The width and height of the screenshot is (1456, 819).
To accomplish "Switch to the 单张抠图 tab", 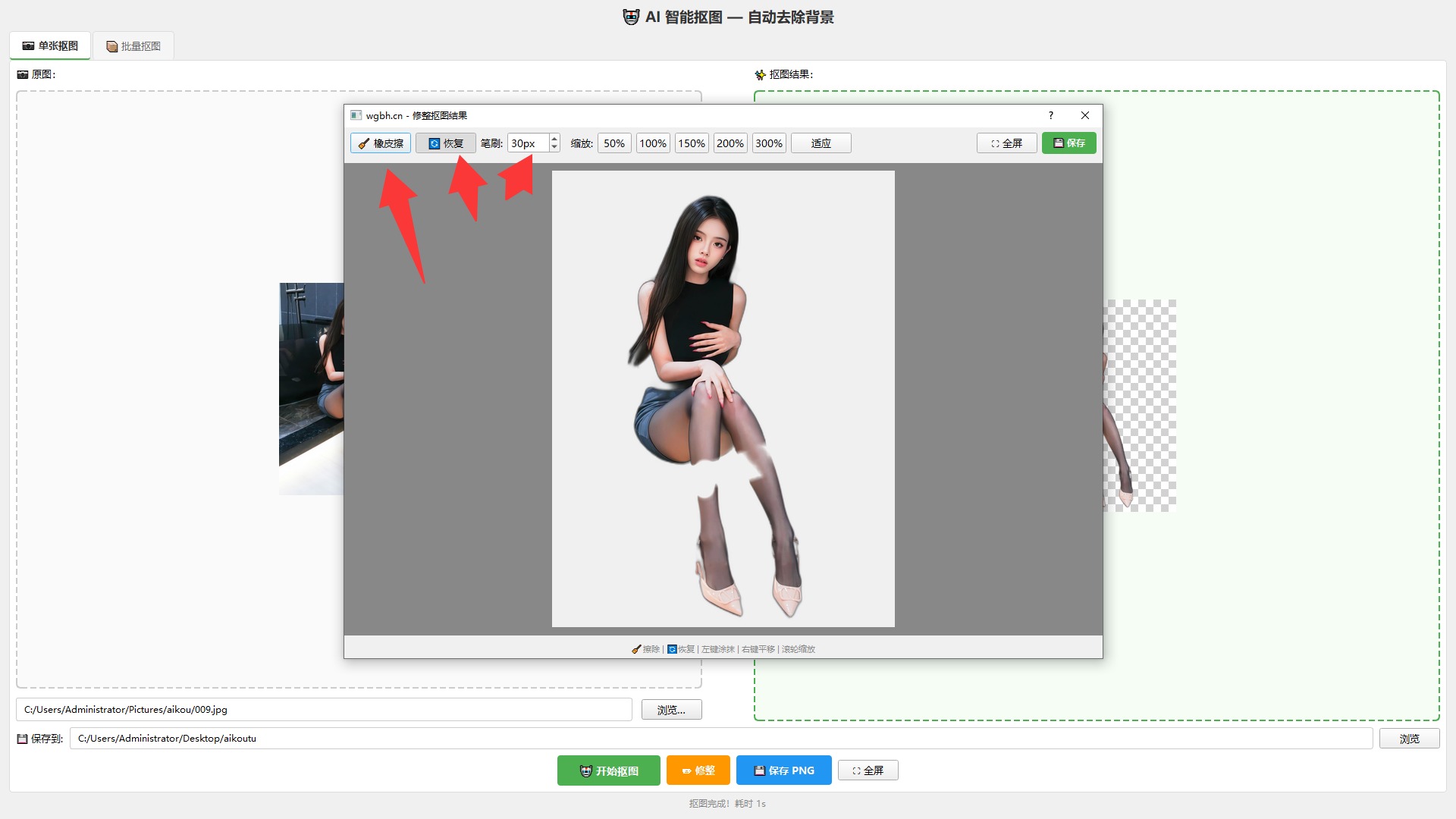I will click(50, 45).
